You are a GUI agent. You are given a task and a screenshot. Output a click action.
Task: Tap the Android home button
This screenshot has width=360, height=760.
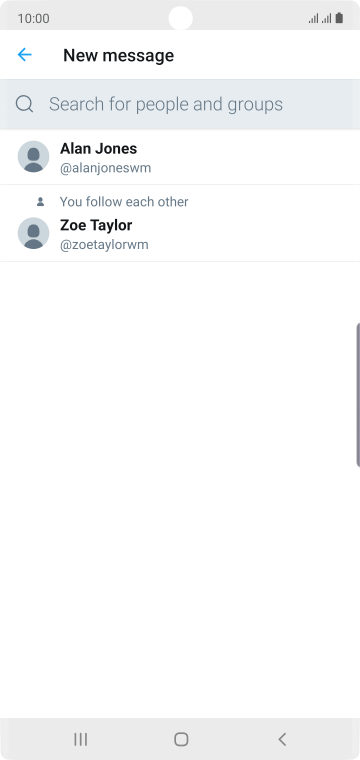pyautogui.click(x=181, y=739)
